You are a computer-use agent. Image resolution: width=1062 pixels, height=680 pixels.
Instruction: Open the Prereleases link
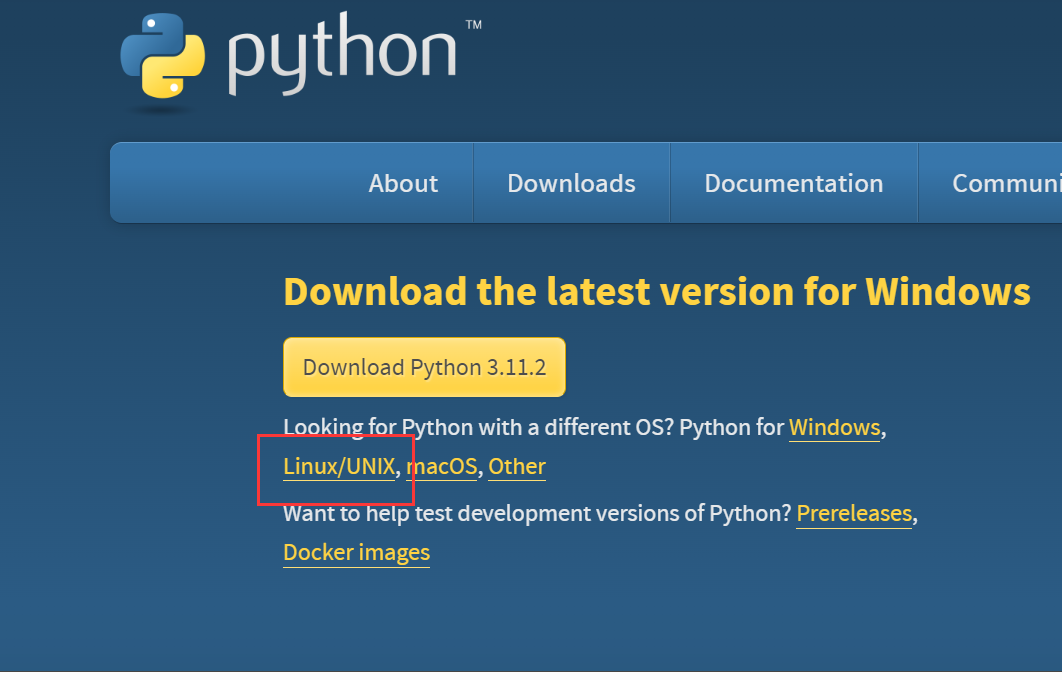coord(854,513)
